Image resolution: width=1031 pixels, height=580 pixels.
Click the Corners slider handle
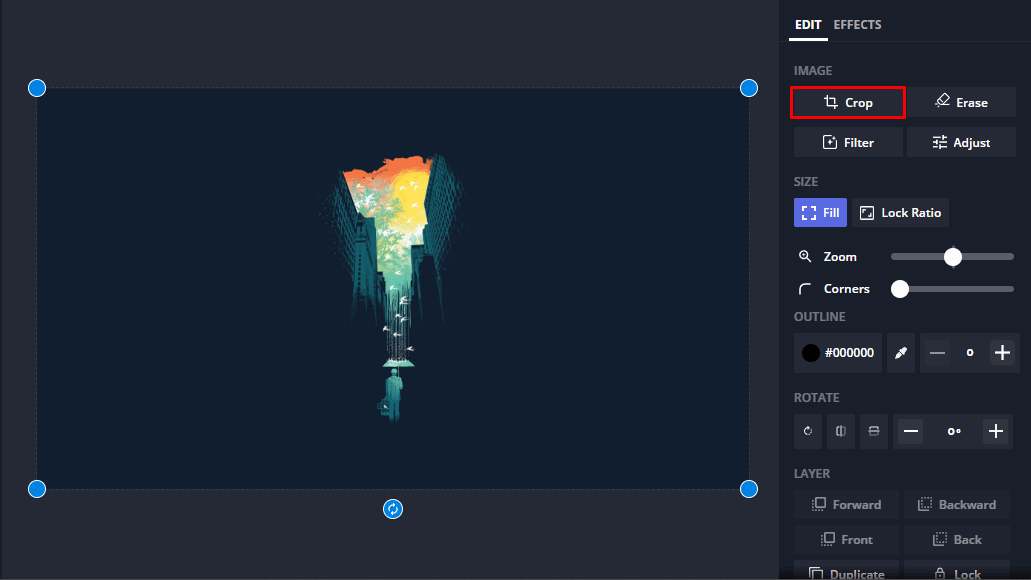click(x=900, y=289)
